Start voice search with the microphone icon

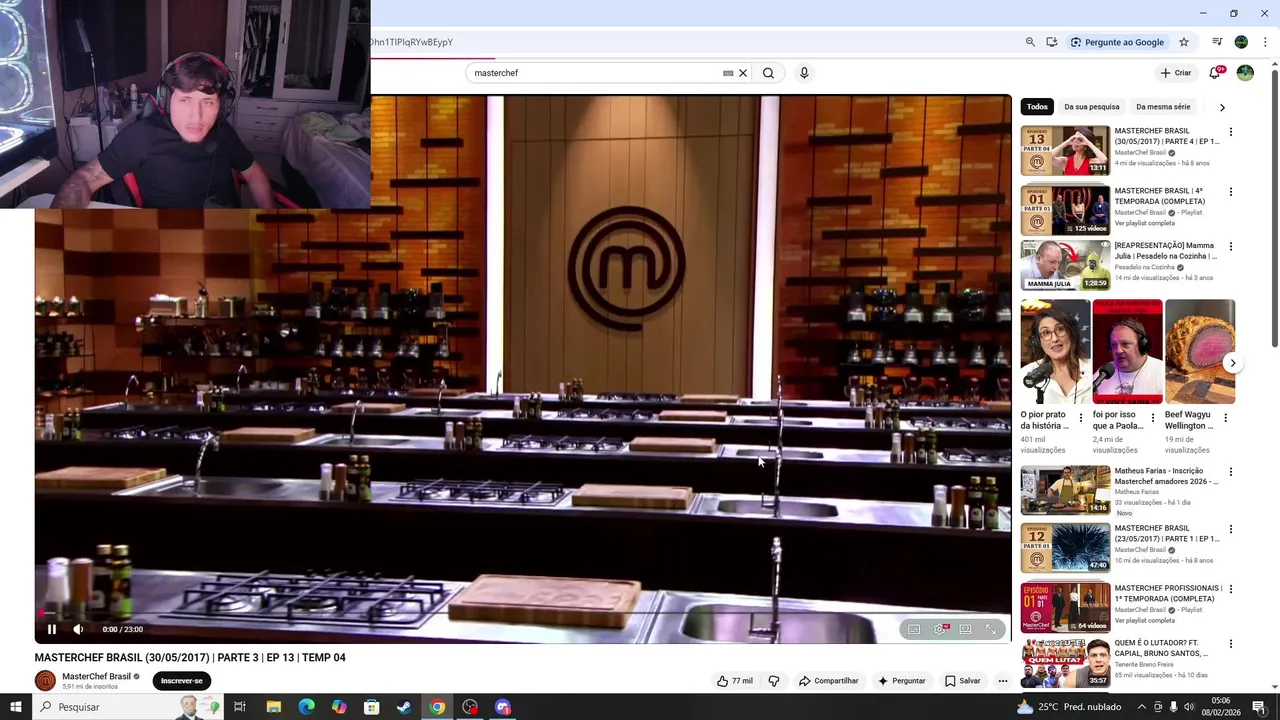[804, 73]
